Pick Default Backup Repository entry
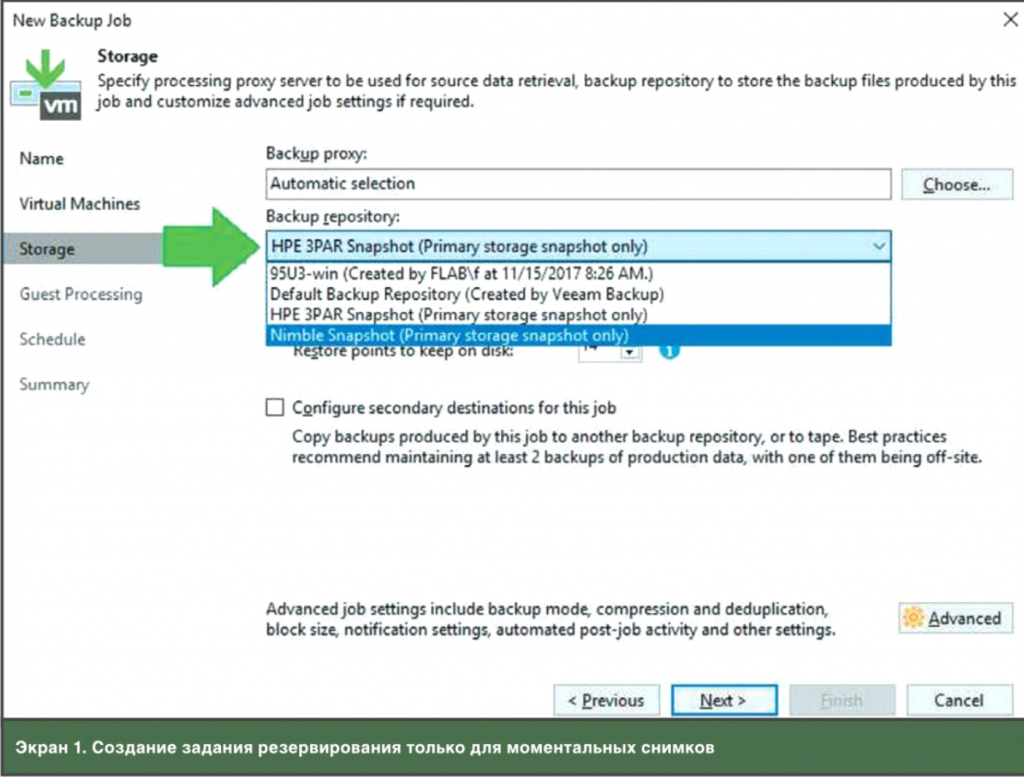The width and height of the screenshot is (1024, 777). point(467,294)
